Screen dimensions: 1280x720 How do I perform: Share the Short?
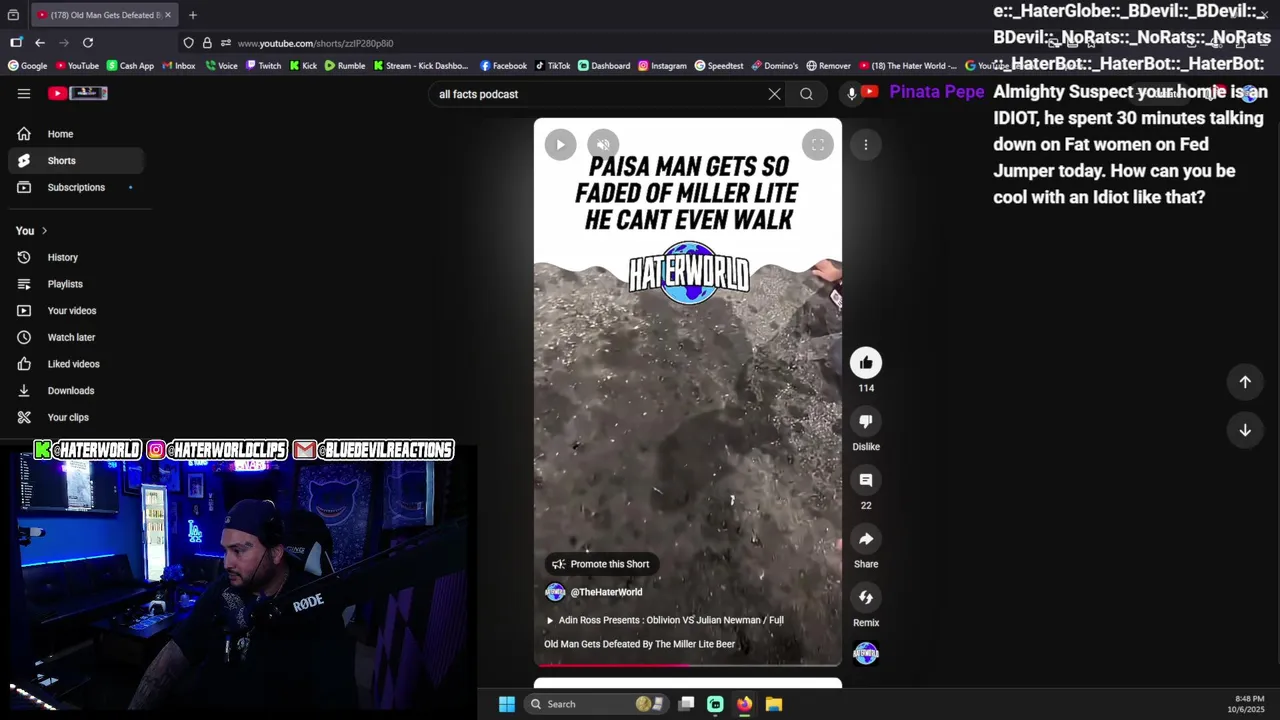[x=866, y=539]
